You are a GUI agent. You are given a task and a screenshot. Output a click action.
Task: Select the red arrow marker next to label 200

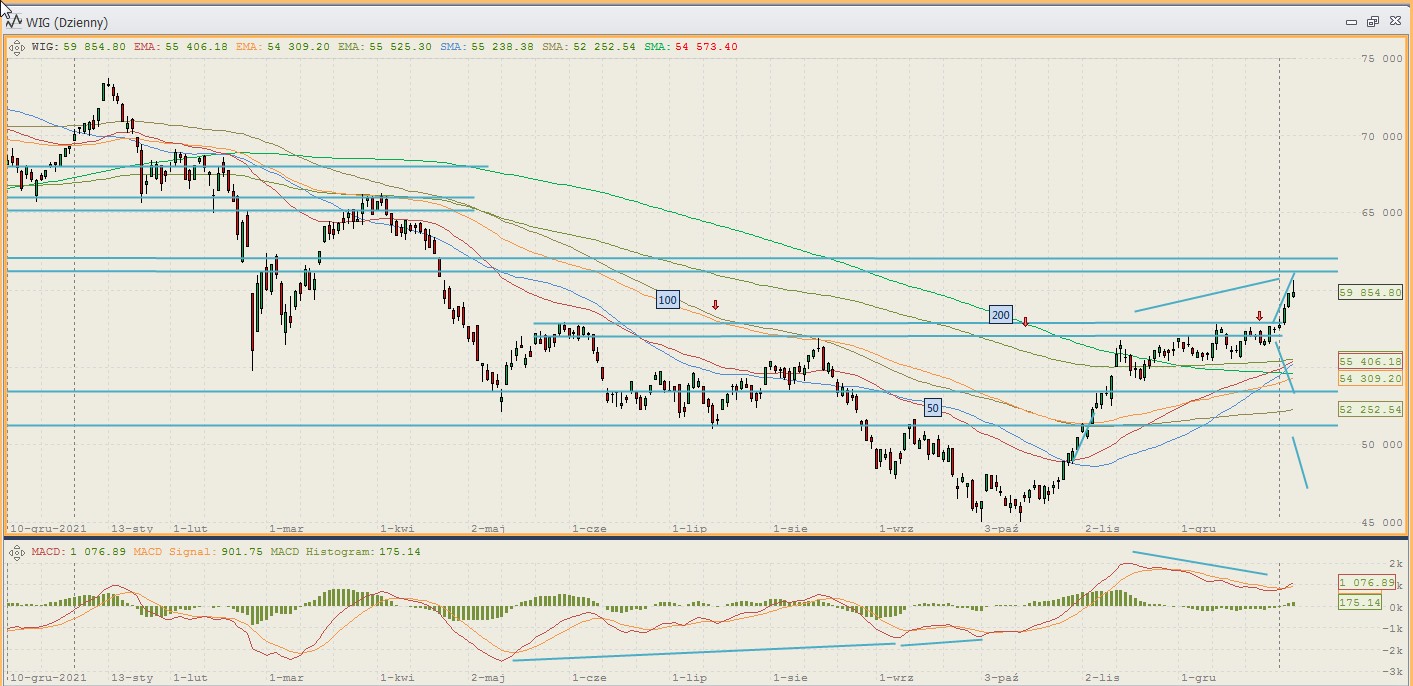pos(1025,322)
